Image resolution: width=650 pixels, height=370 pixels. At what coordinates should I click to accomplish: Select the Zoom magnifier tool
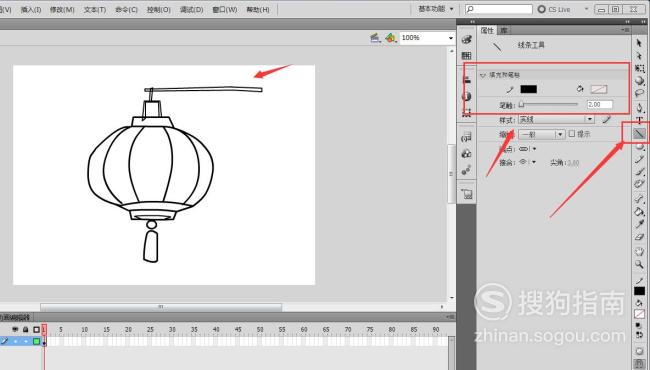tap(640, 264)
